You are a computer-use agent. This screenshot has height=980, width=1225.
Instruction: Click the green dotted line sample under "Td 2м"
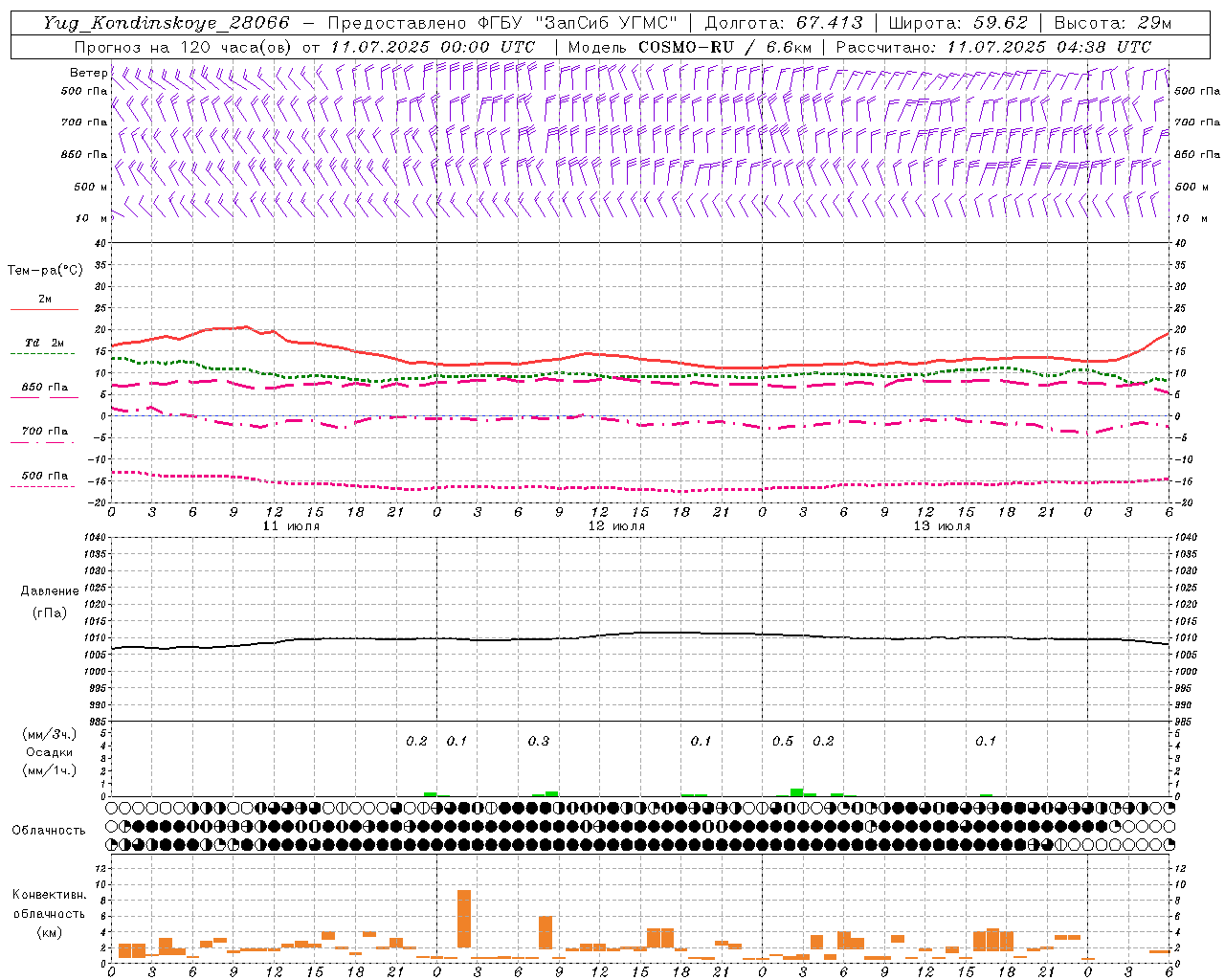42,353
